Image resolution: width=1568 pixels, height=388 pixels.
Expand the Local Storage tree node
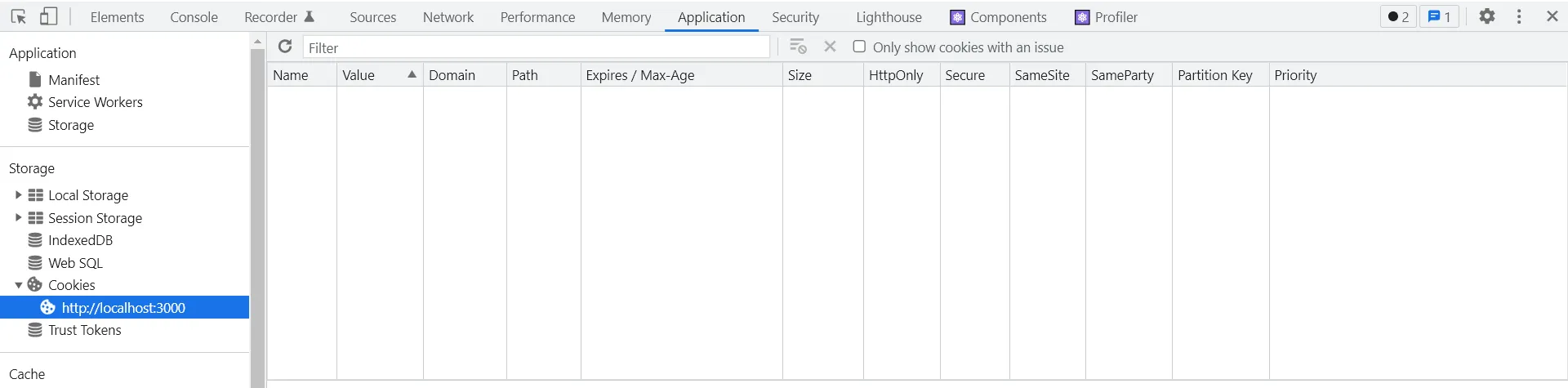[18, 195]
